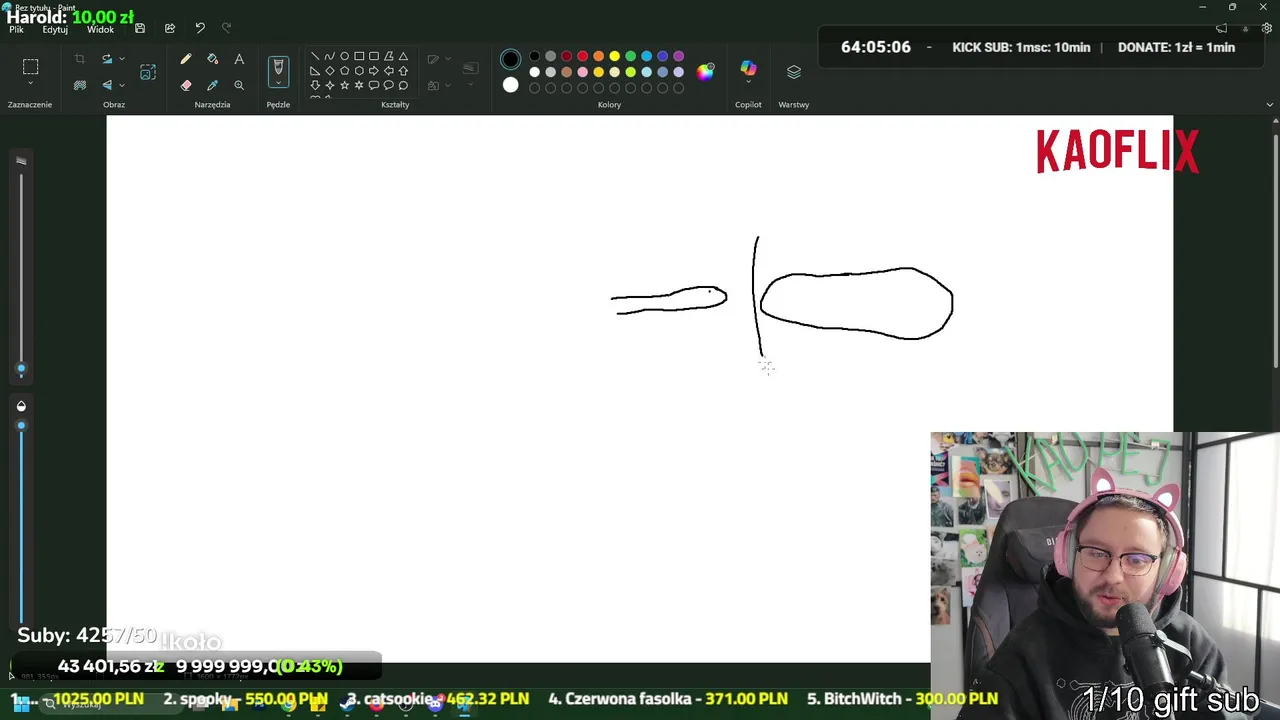Screen dimensions: 1280x720
Task: Select the Hexagon shape
Action: tap(359, 71)
